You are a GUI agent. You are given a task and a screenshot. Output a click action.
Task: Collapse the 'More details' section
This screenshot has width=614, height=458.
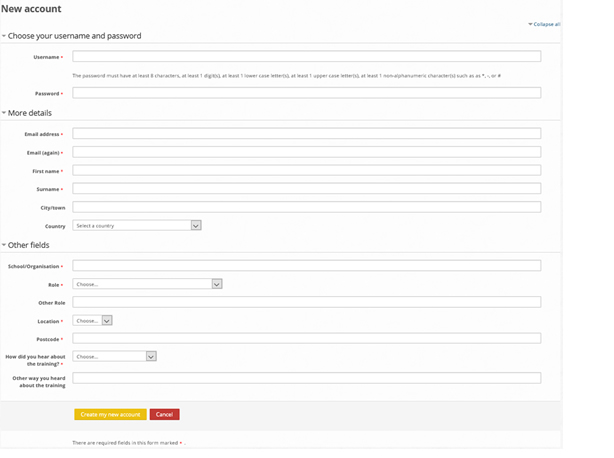[x=30, y=113]
